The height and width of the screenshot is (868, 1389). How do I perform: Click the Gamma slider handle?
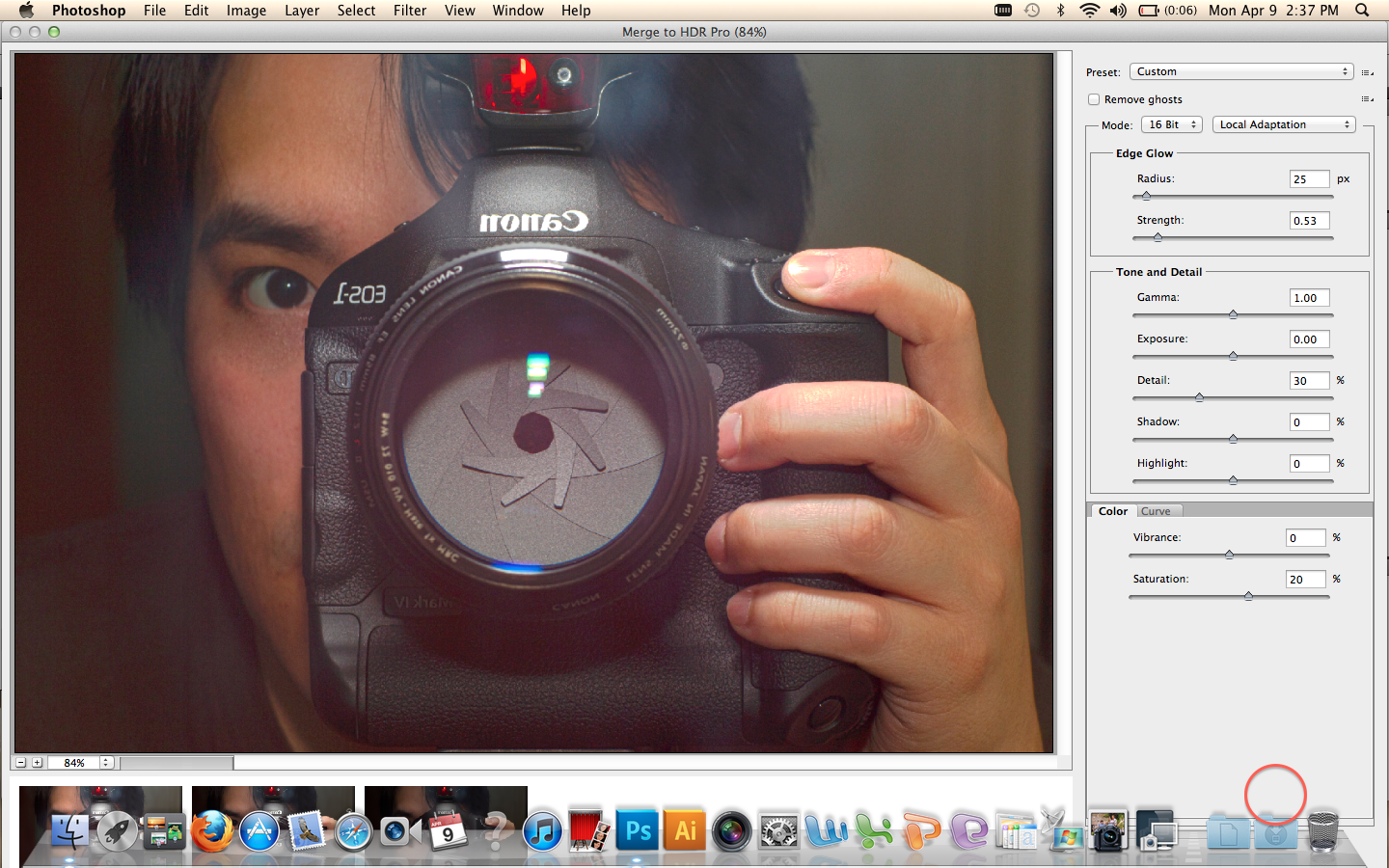point(1233,314)
